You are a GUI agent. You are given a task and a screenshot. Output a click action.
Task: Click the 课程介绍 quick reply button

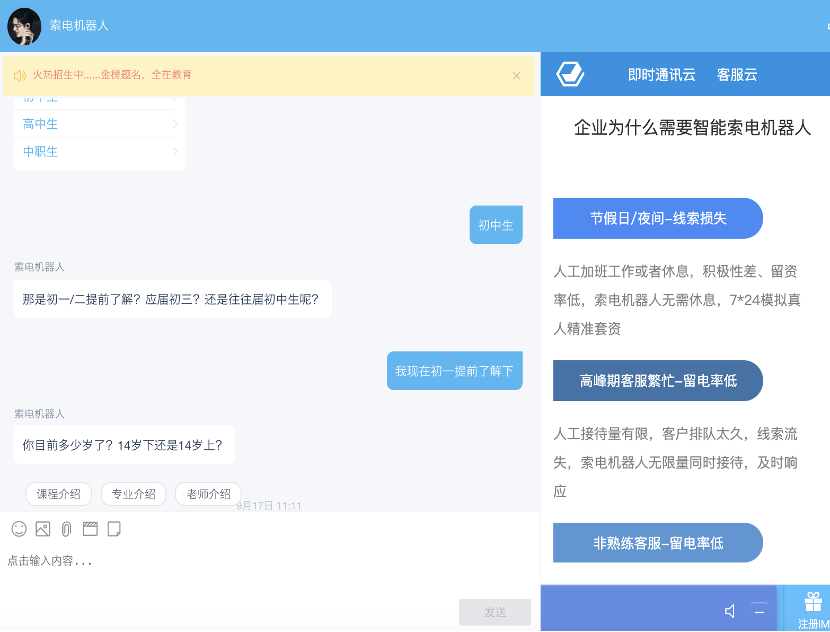pyautogui.click(x=58, y=494)
